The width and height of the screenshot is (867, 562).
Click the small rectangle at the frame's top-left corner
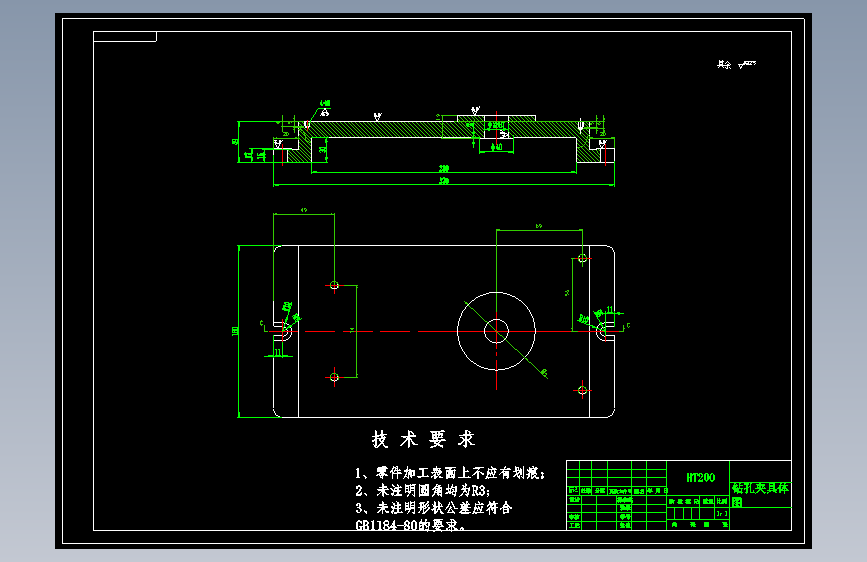[x=125, y=37]
